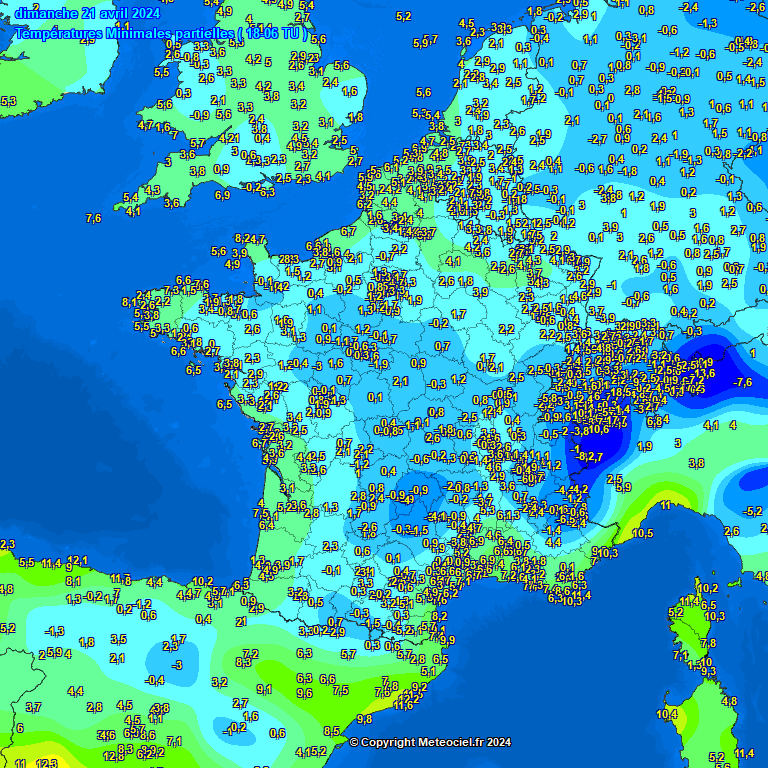Click the 9,8 temperature value
The width and height of the screenshot is (768, 768).
point(364,719)
